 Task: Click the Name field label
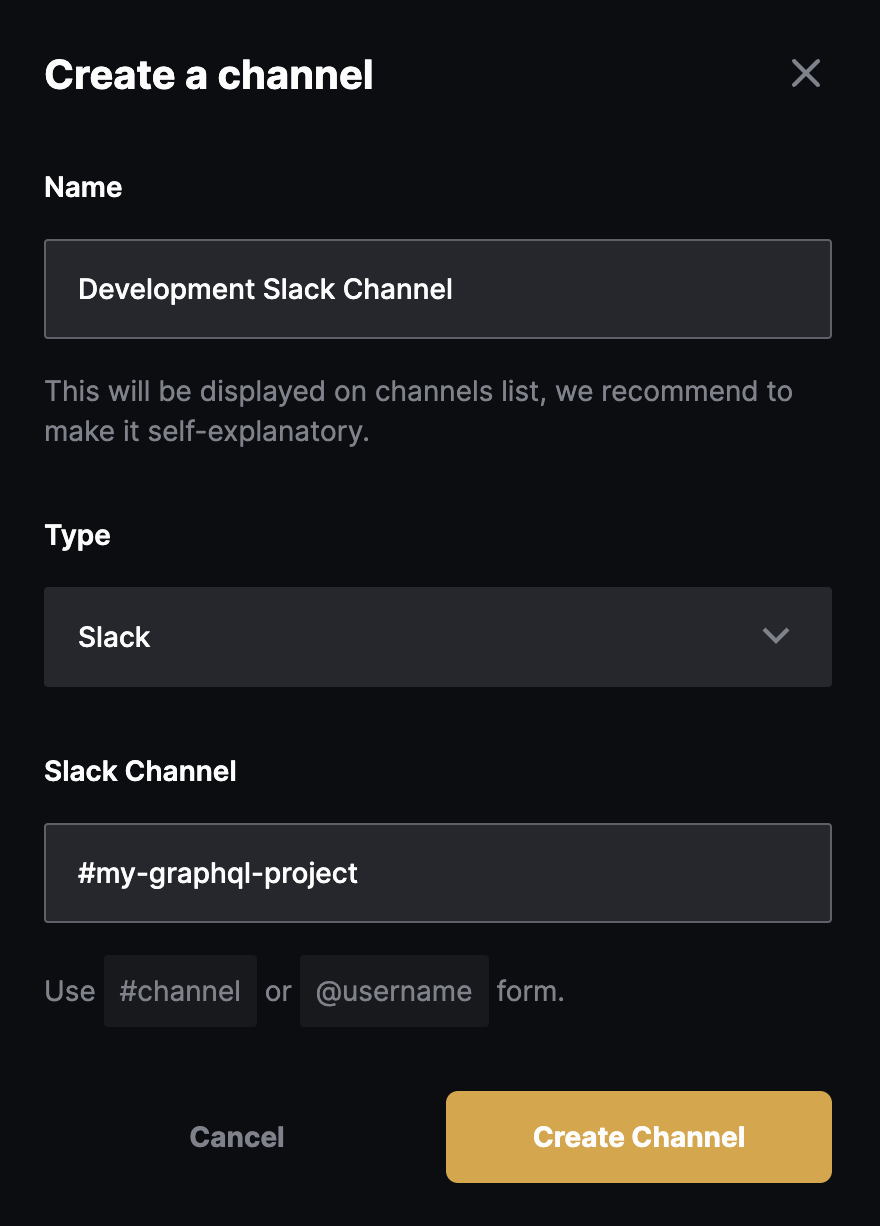point(83,187)
